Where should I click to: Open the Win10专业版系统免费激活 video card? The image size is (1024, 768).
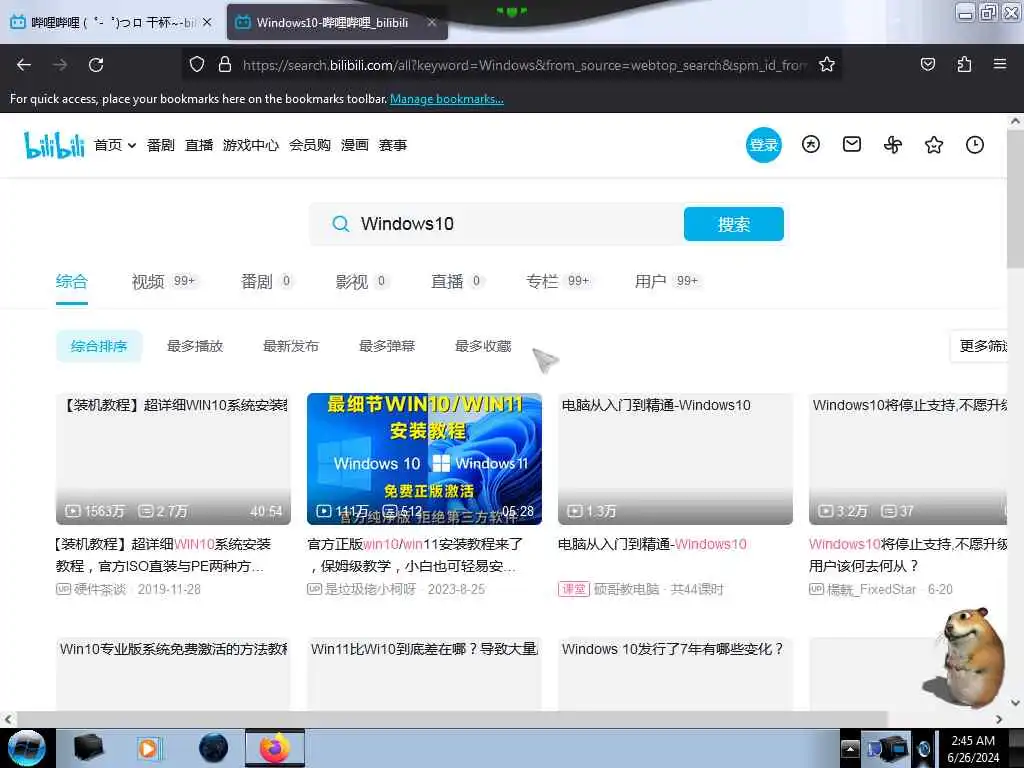173,674
